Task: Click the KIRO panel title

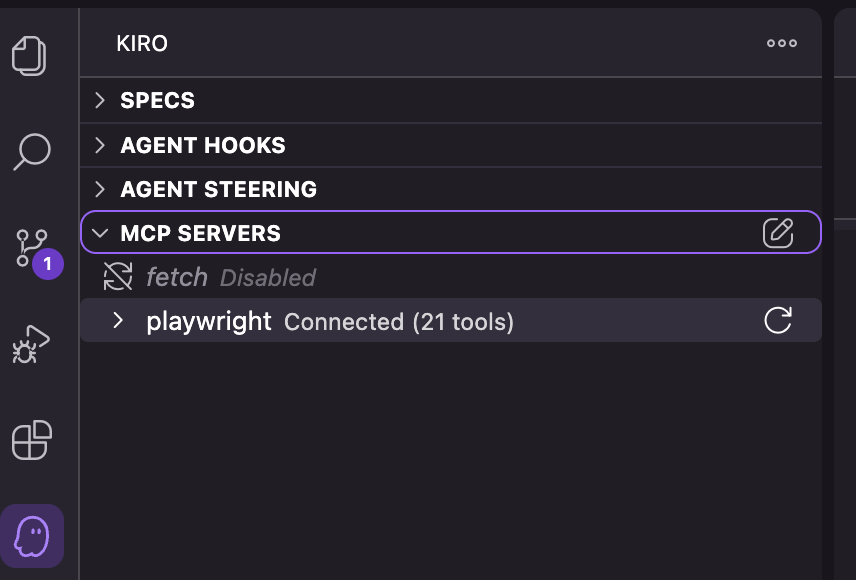Action: click(x=142, y=43)
